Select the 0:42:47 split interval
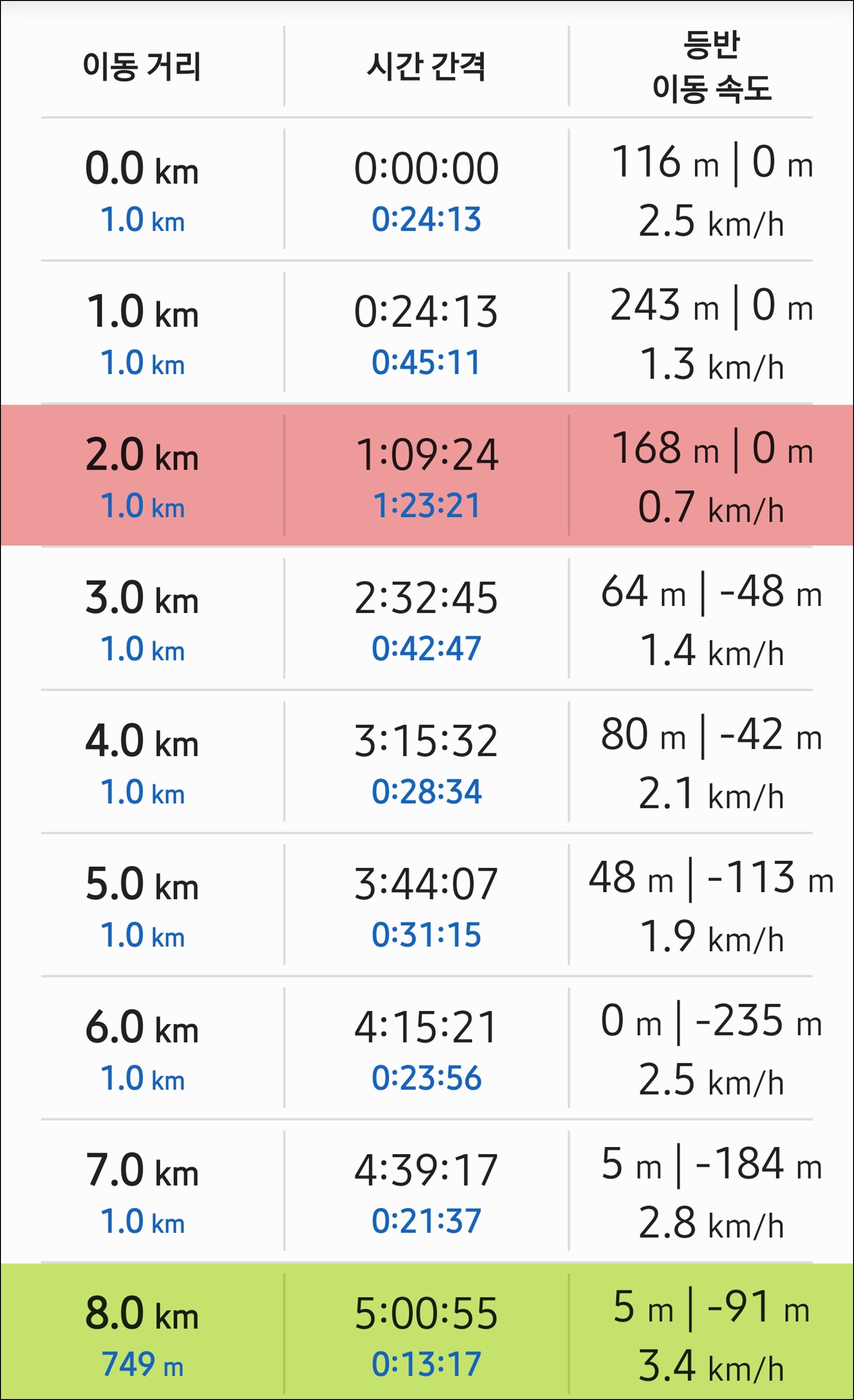The image size is (854, 1400). 426,648
